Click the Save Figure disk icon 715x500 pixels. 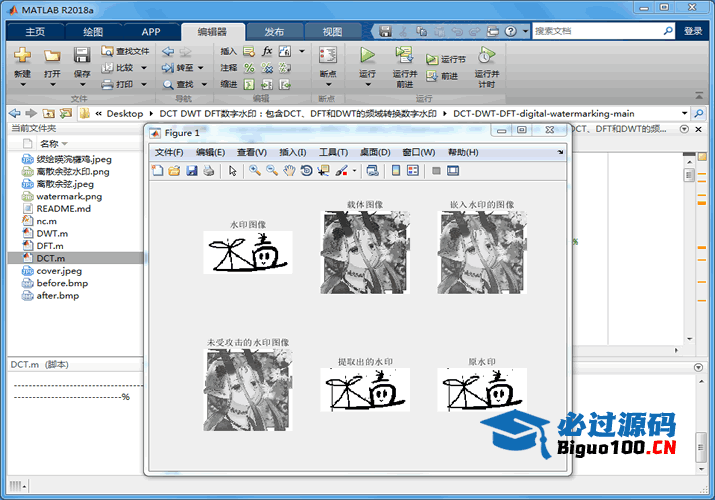191,171
